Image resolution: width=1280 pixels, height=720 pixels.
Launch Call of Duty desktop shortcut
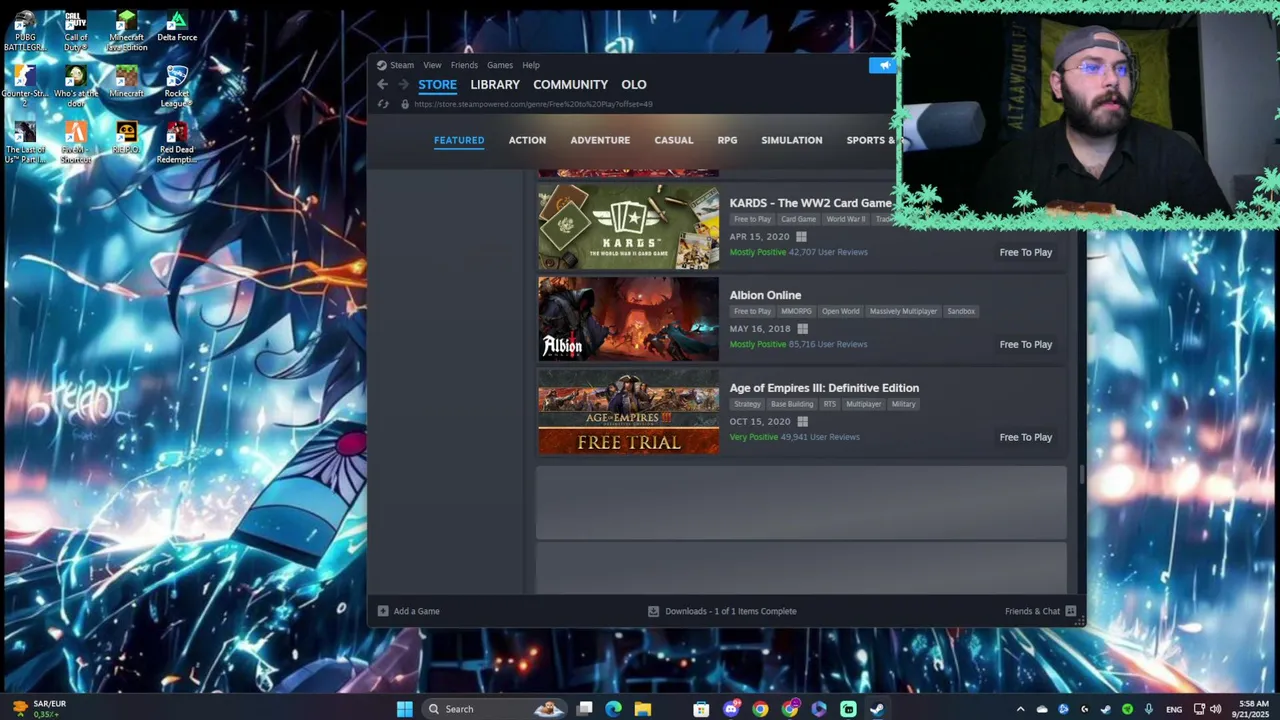(x=76, y=31)
